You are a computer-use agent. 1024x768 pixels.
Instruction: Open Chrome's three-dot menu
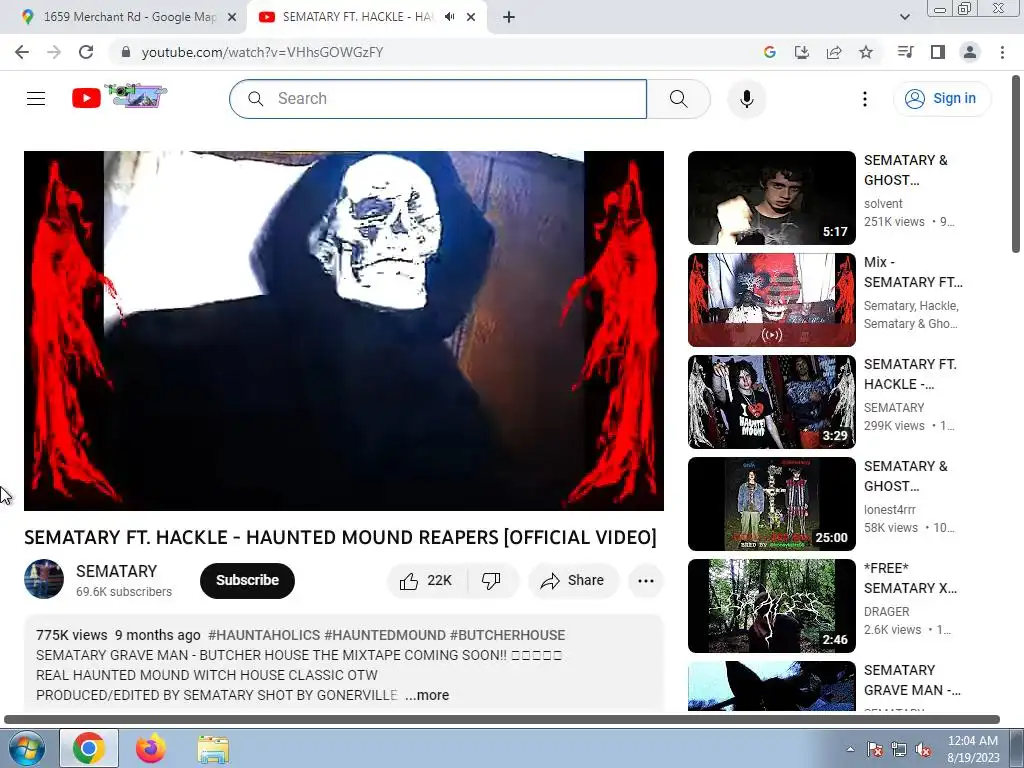coord(1002,52)
